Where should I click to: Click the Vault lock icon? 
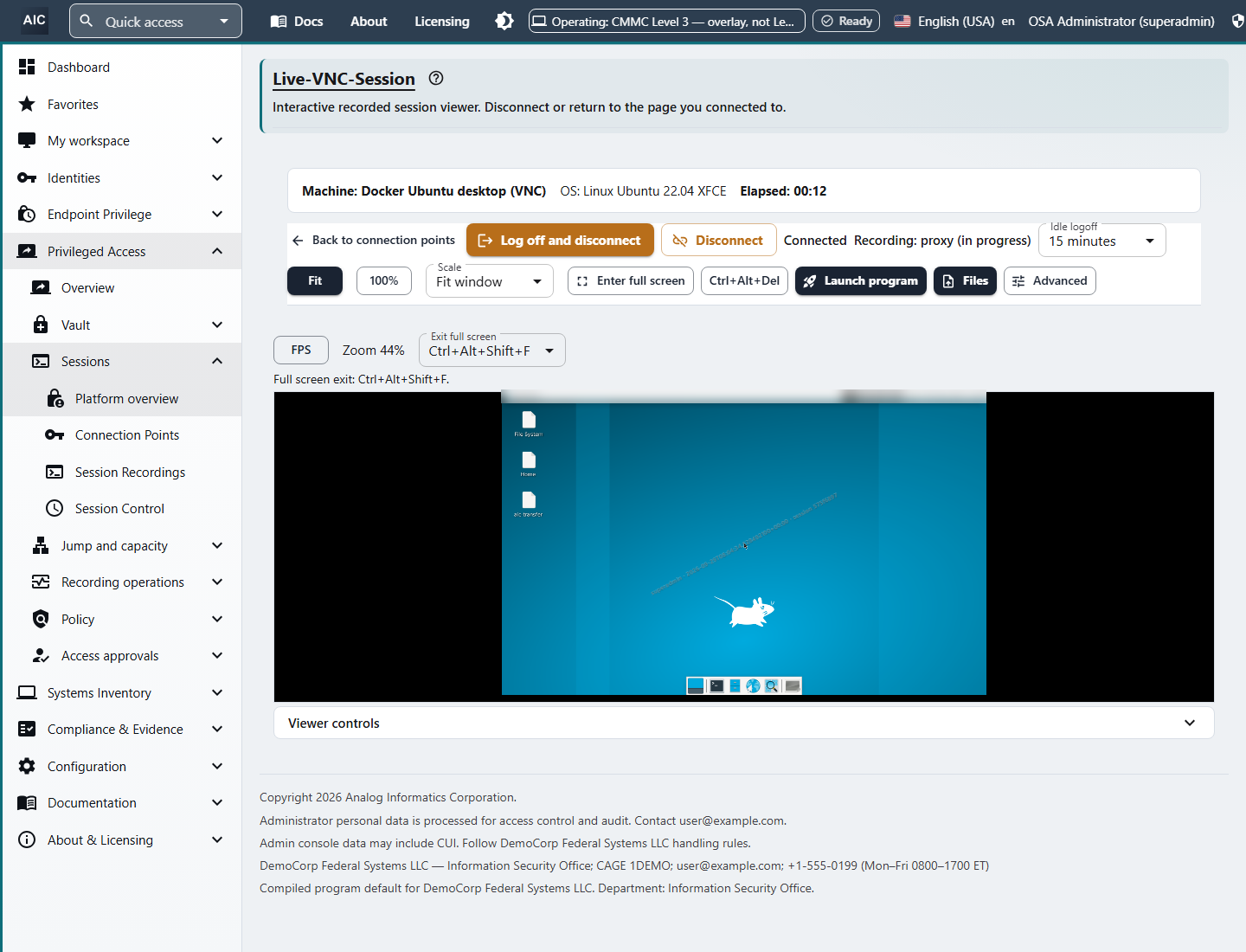point(41,325)
